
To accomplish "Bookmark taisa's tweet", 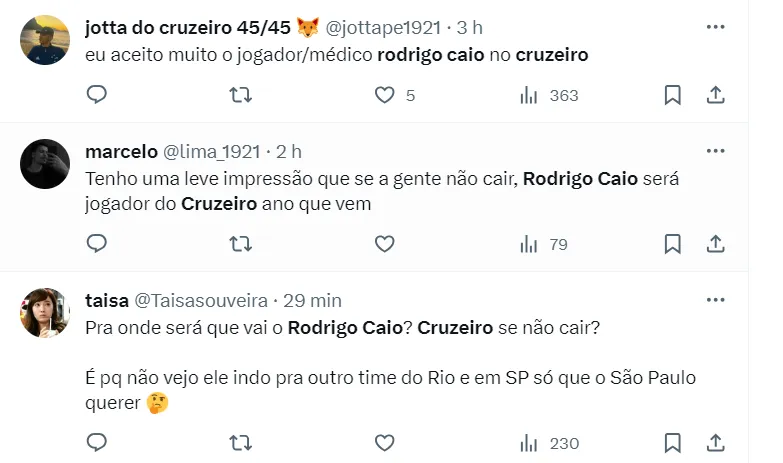I will point(673,442).
